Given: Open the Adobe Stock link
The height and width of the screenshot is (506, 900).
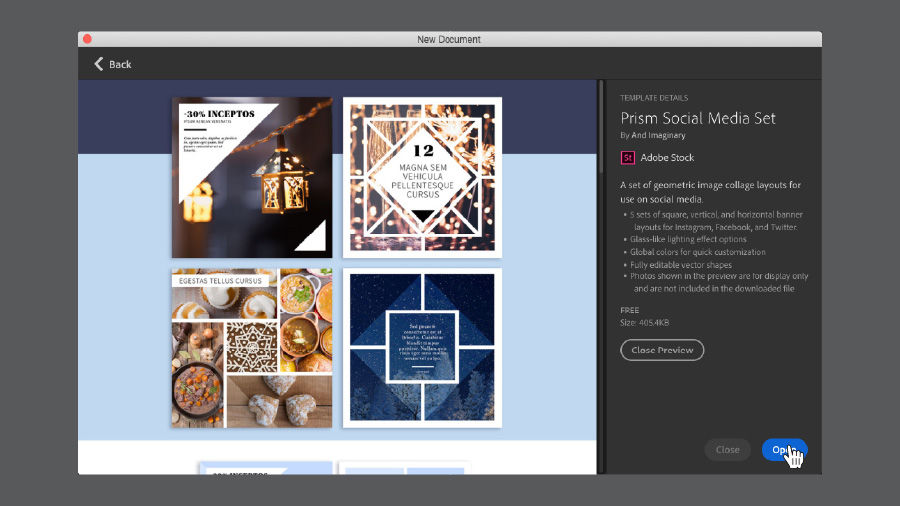Looking at the screenshot, I should point(667,157).
